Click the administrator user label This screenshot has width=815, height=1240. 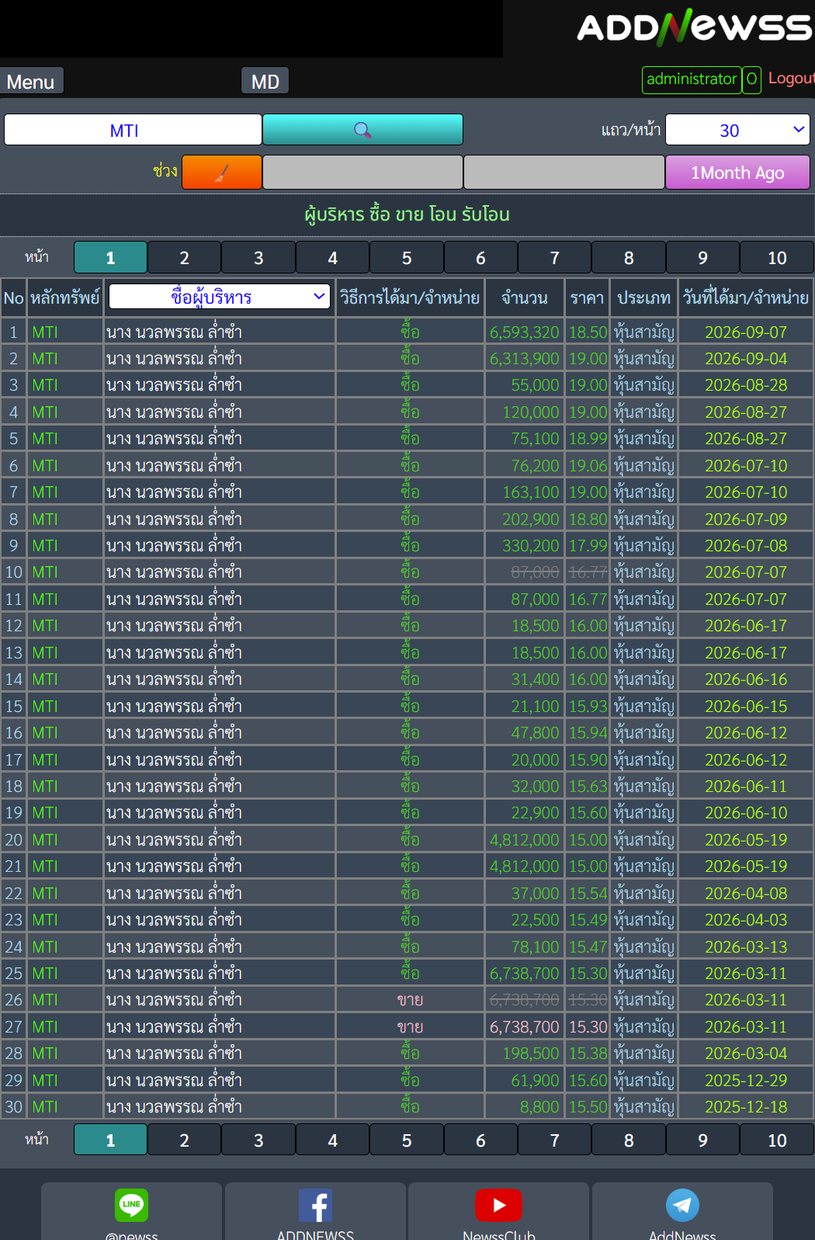pos(692,79)
